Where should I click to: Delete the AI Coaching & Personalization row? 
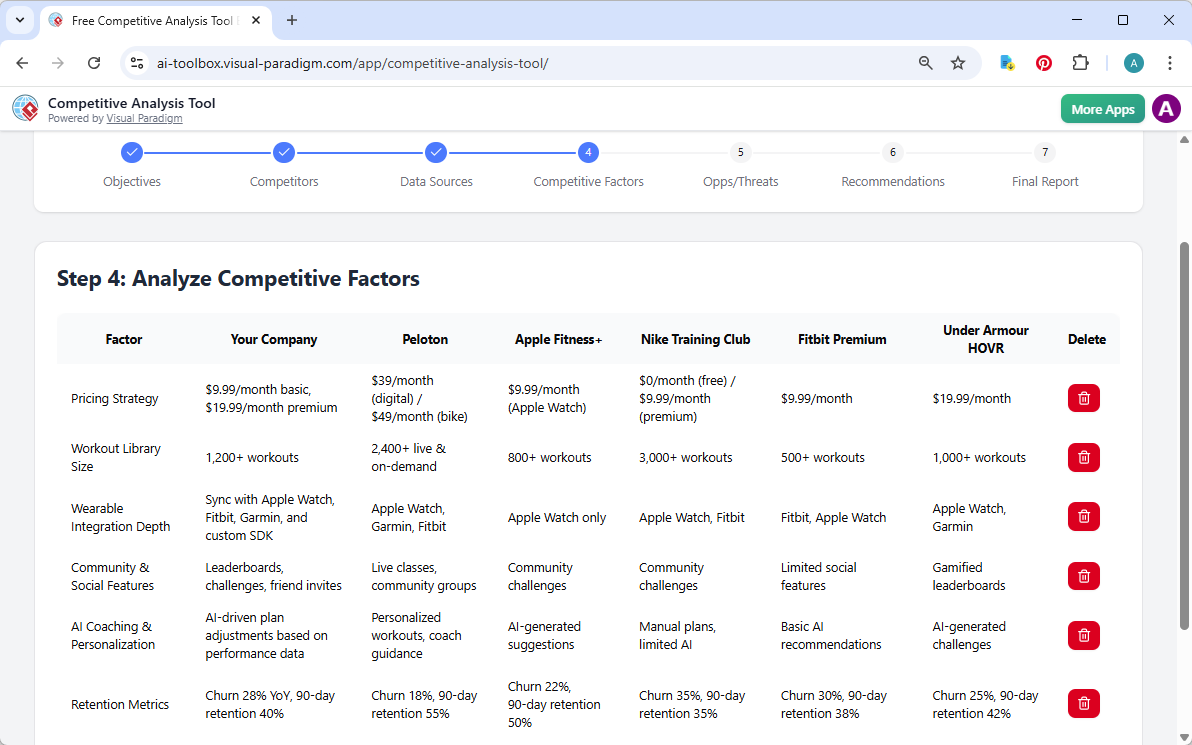tap(1083, 635)
